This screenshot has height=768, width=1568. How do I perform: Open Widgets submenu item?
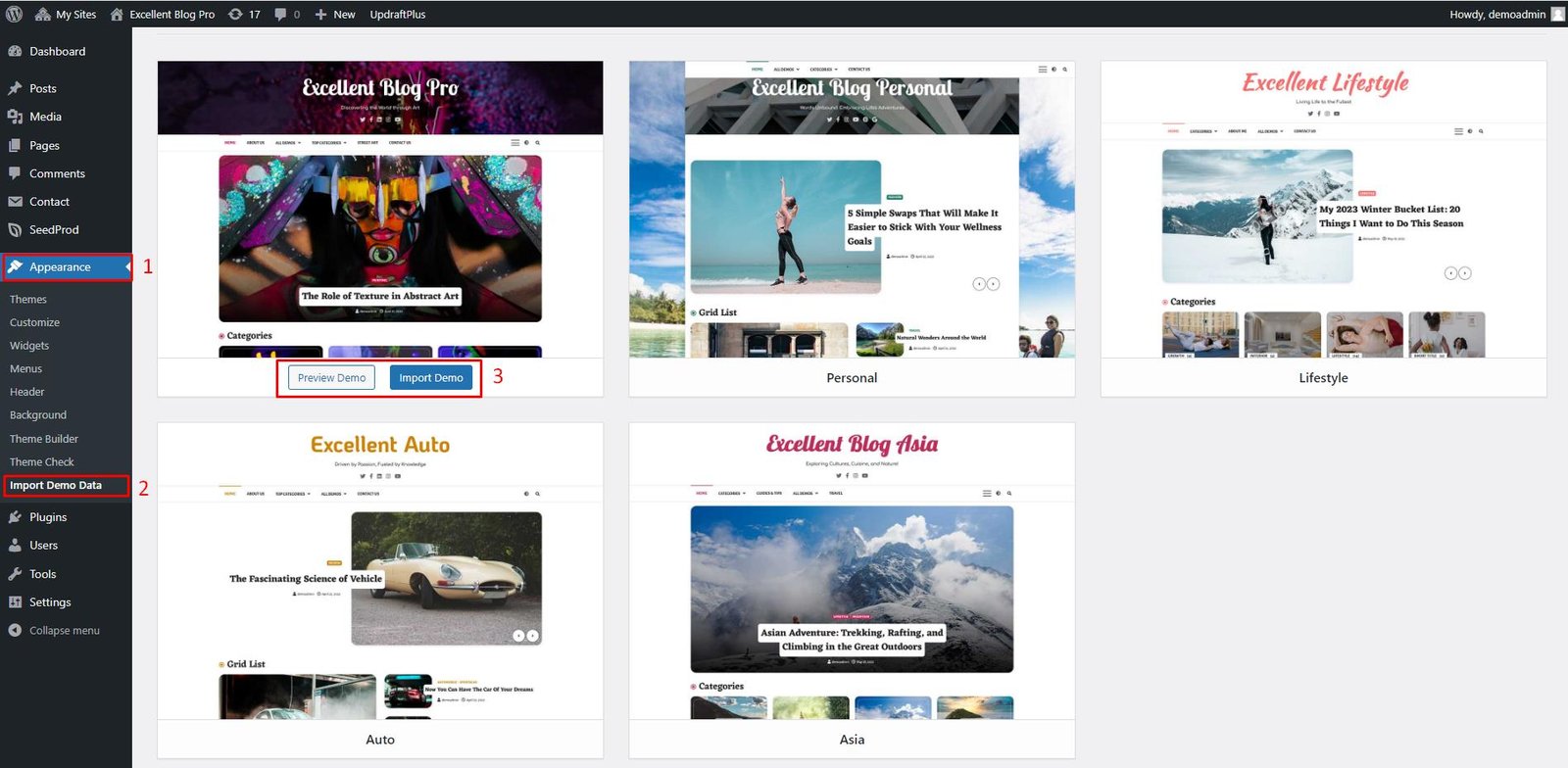click(x=29, y=346)
